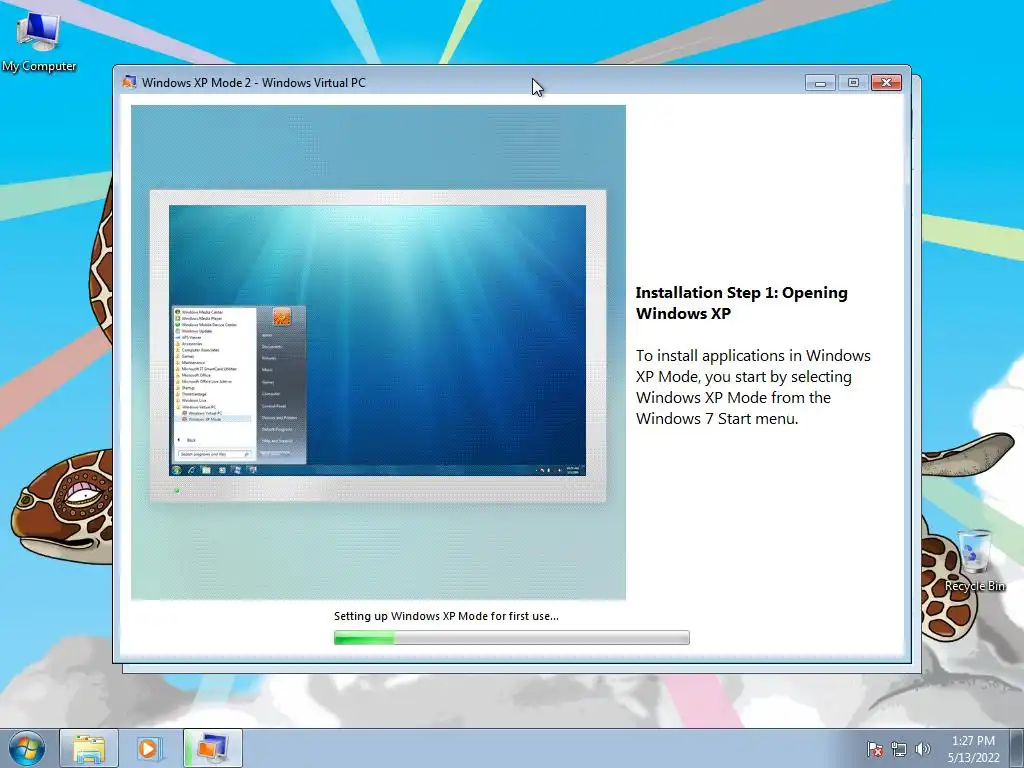Screen dimensions: 1024x768
Task: Click the network tray icon
Action: 899,749
